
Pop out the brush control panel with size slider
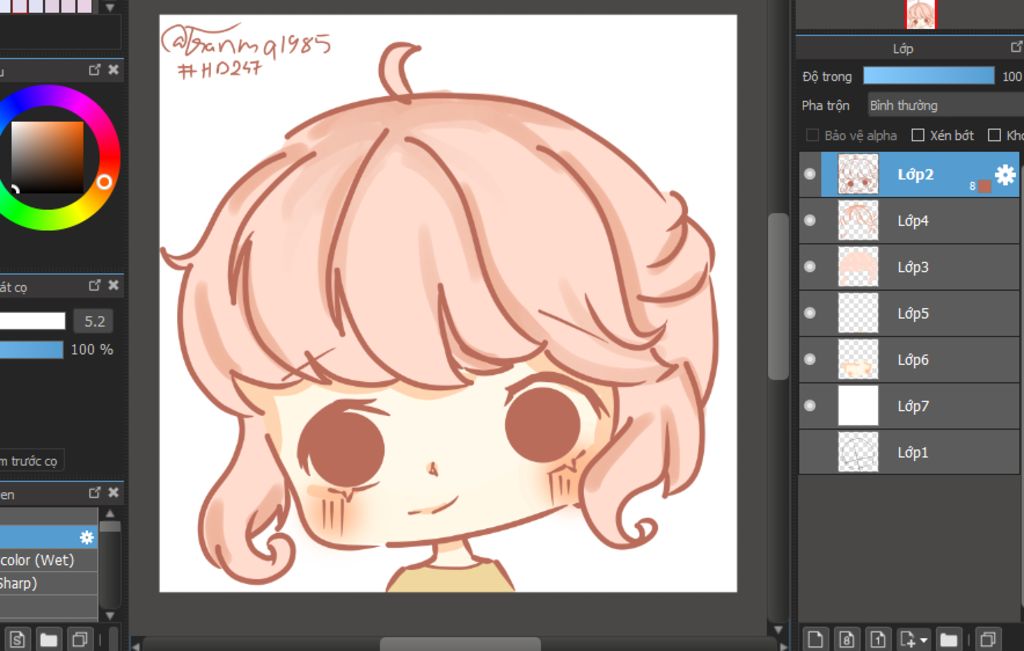pos(95,285)
